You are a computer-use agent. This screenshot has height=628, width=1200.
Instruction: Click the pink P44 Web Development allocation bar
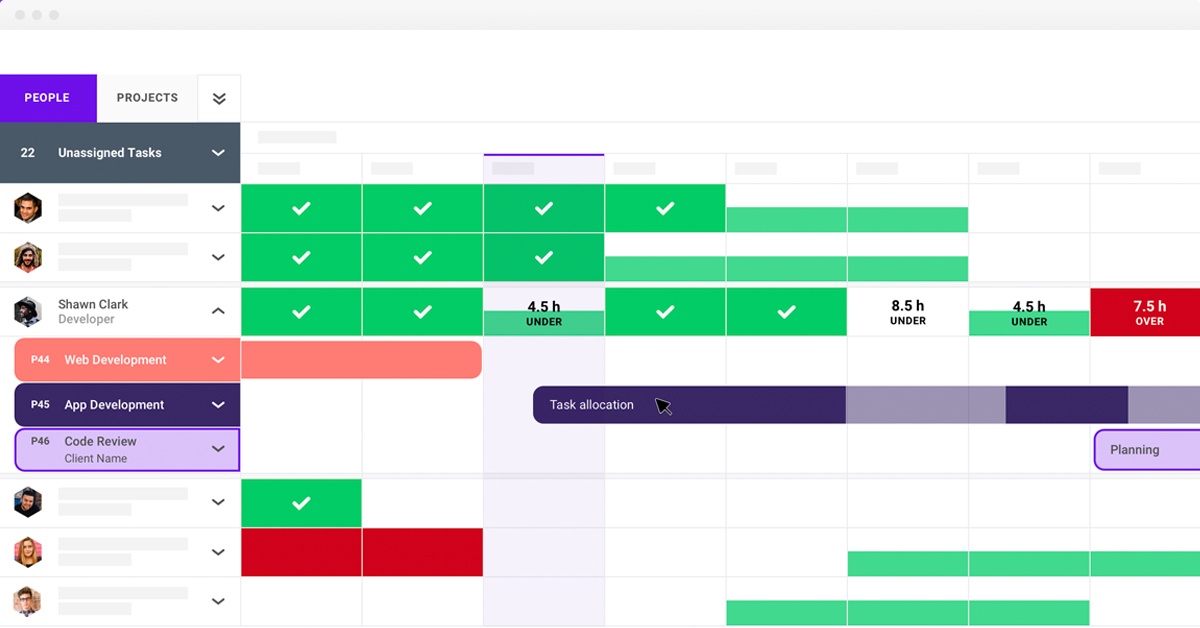point(360,359)
